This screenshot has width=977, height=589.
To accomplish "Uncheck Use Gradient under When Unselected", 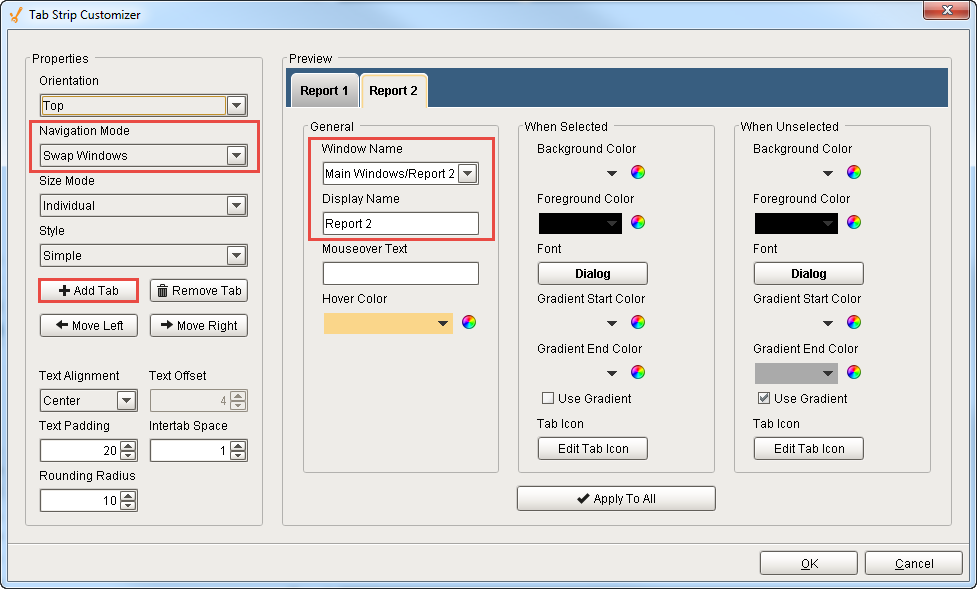I will pyautogui.click(x=763, y=398).
